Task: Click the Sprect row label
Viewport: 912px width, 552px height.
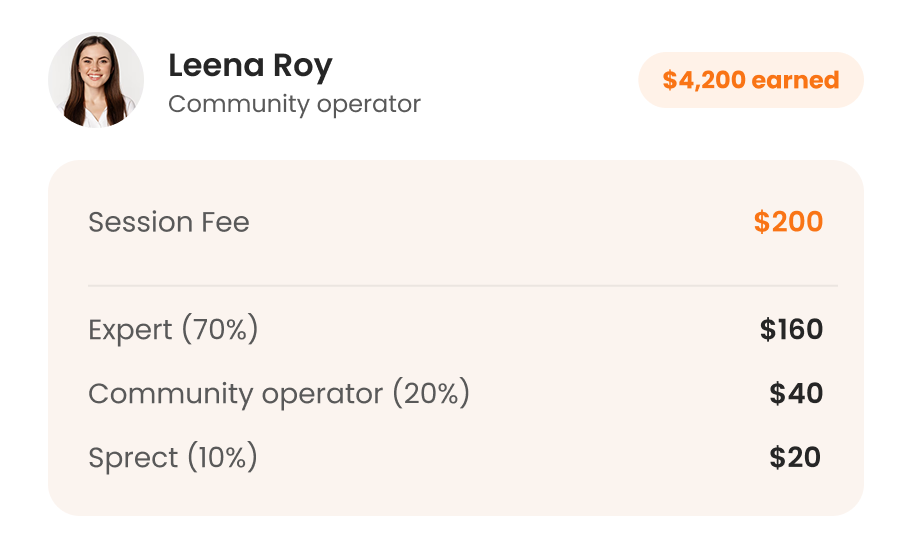Action: click(133, 458)
